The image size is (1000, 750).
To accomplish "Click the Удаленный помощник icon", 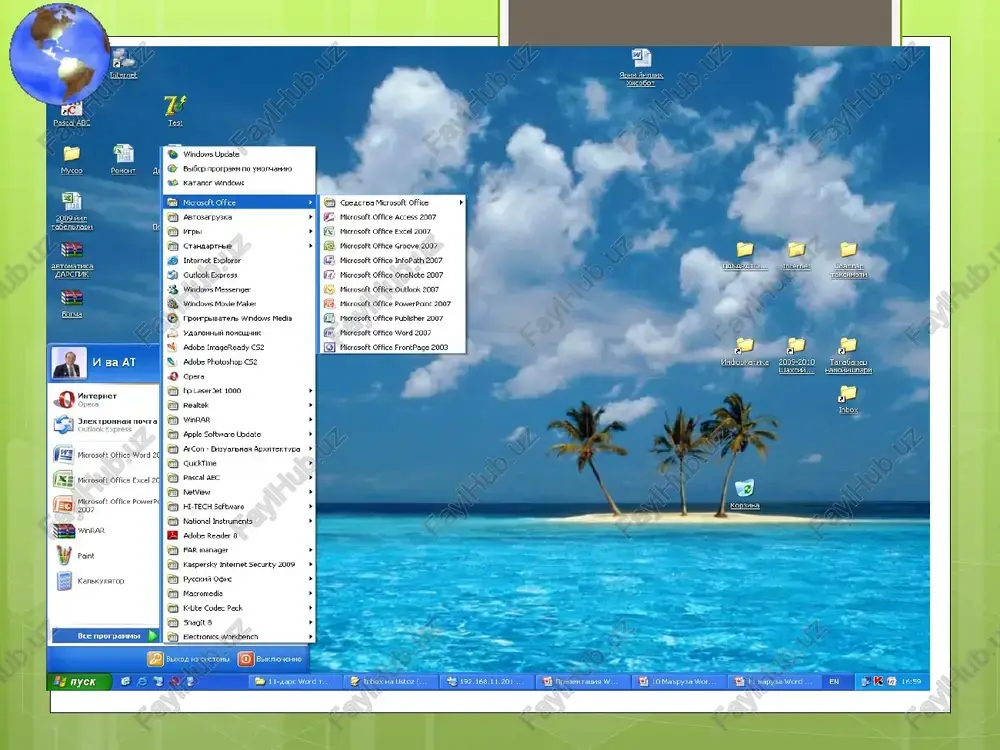I will (172, 333).
